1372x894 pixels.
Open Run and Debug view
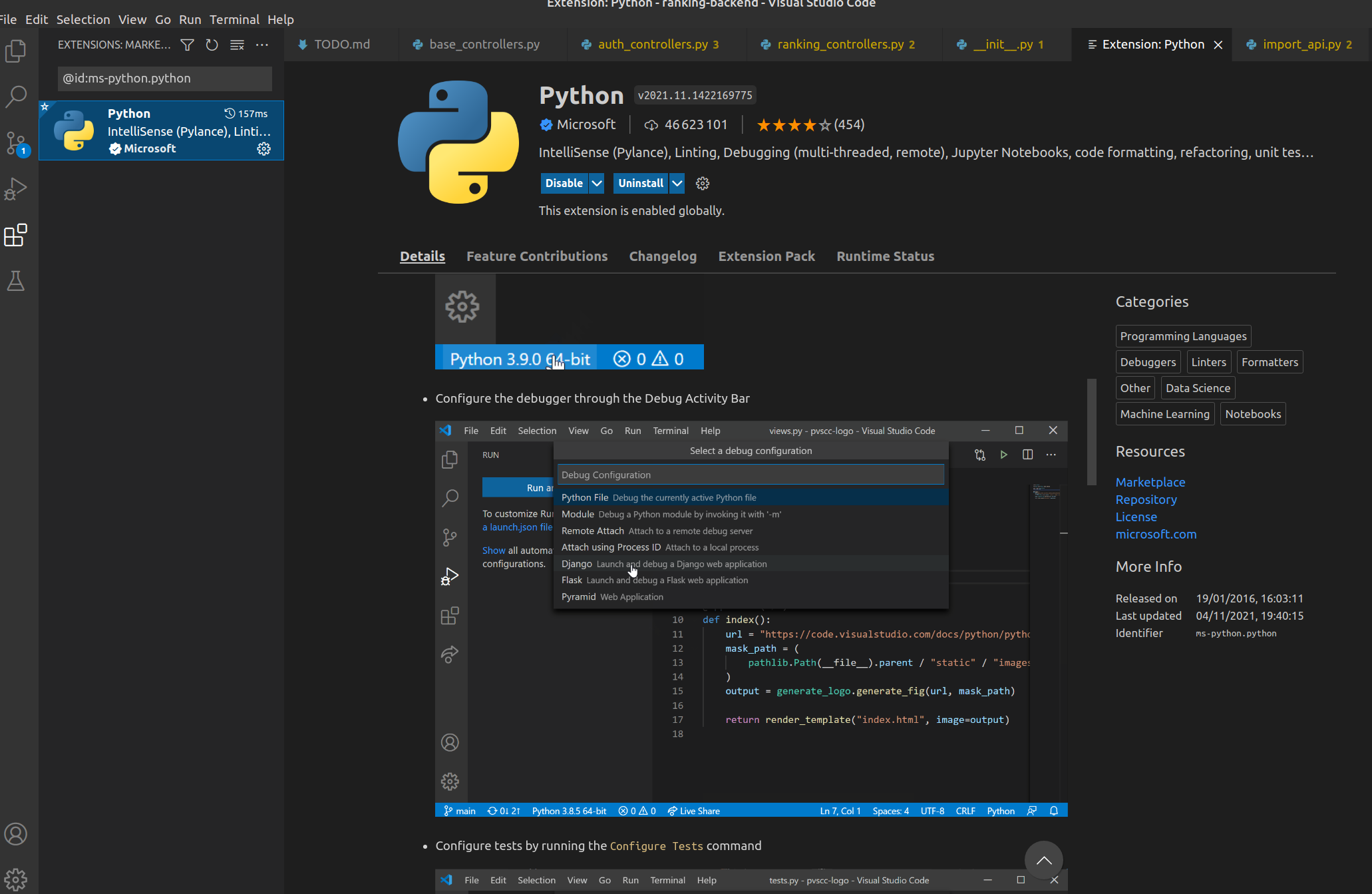point(15,189)
